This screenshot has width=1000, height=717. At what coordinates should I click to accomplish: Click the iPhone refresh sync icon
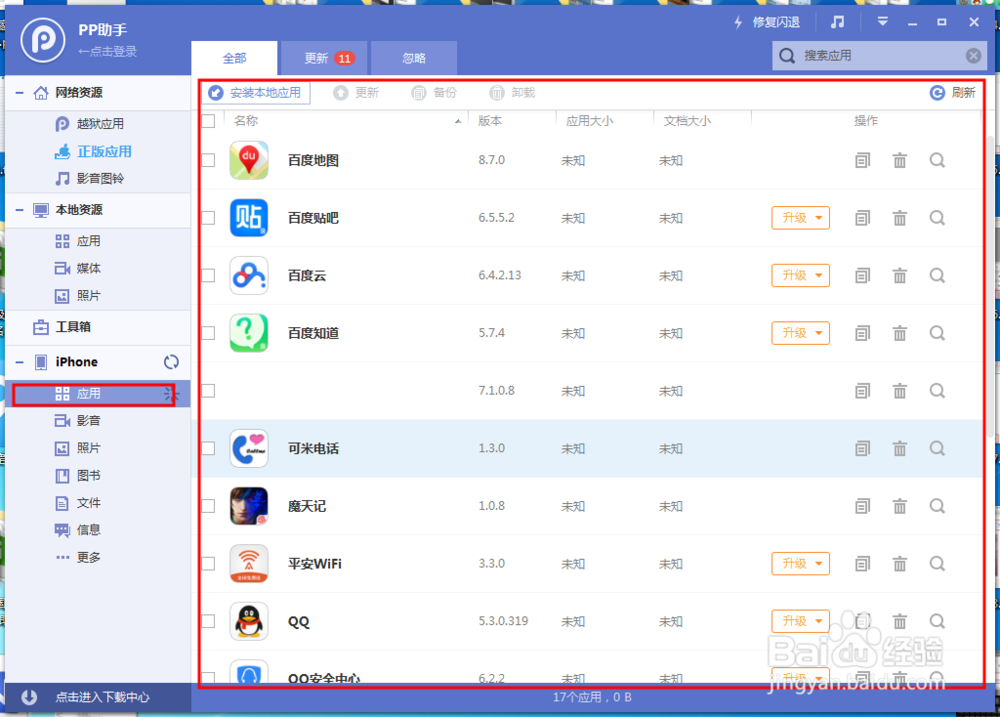coord(171,362)
